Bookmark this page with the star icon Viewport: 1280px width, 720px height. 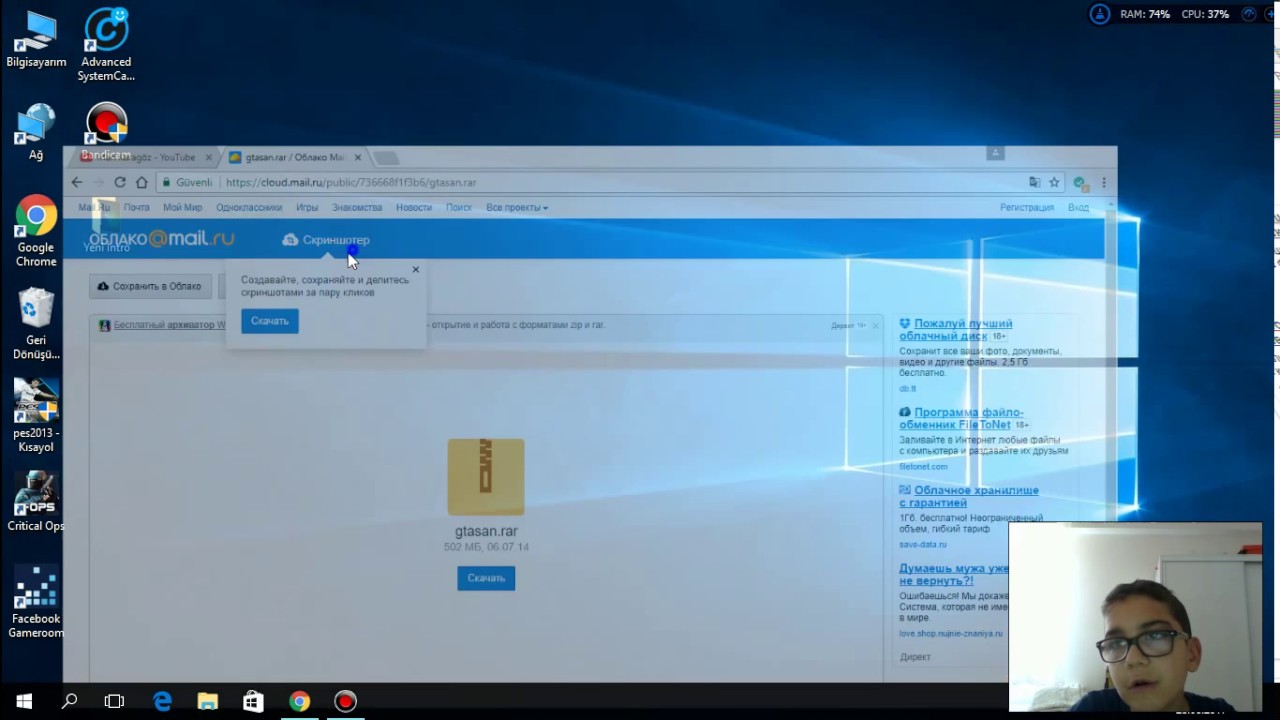[x=1054, y=182]
